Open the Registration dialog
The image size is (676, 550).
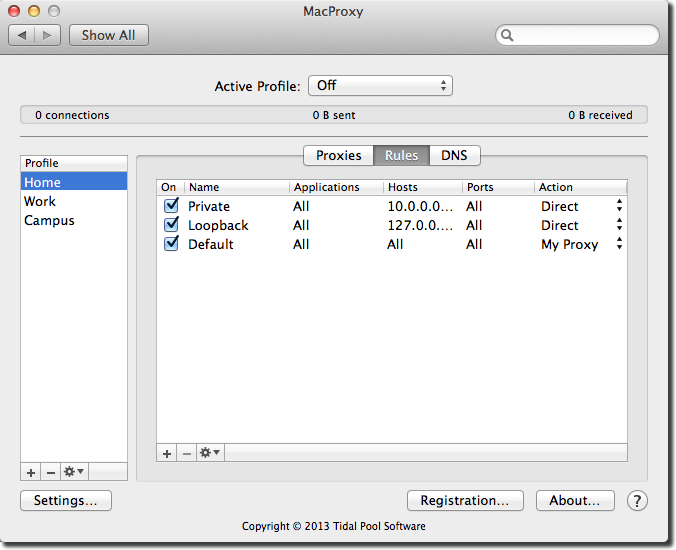coord(465,500)
